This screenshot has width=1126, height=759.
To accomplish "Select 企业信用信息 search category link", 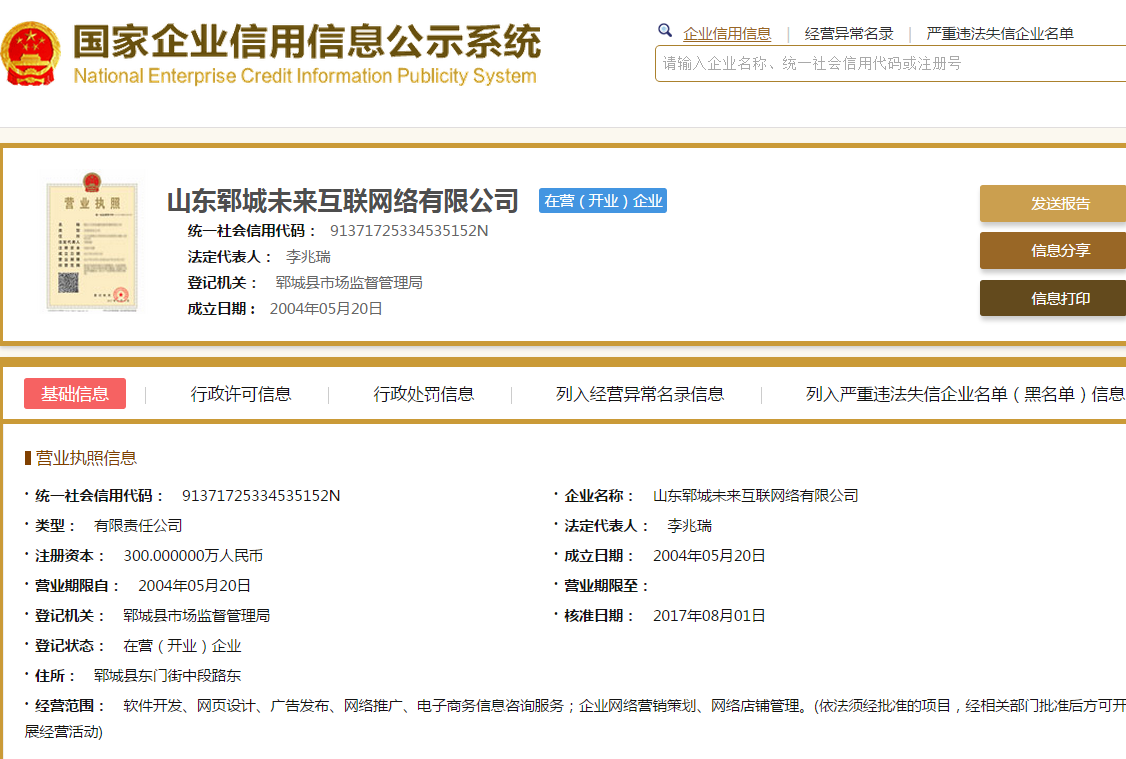I will [x=727, y=34].
